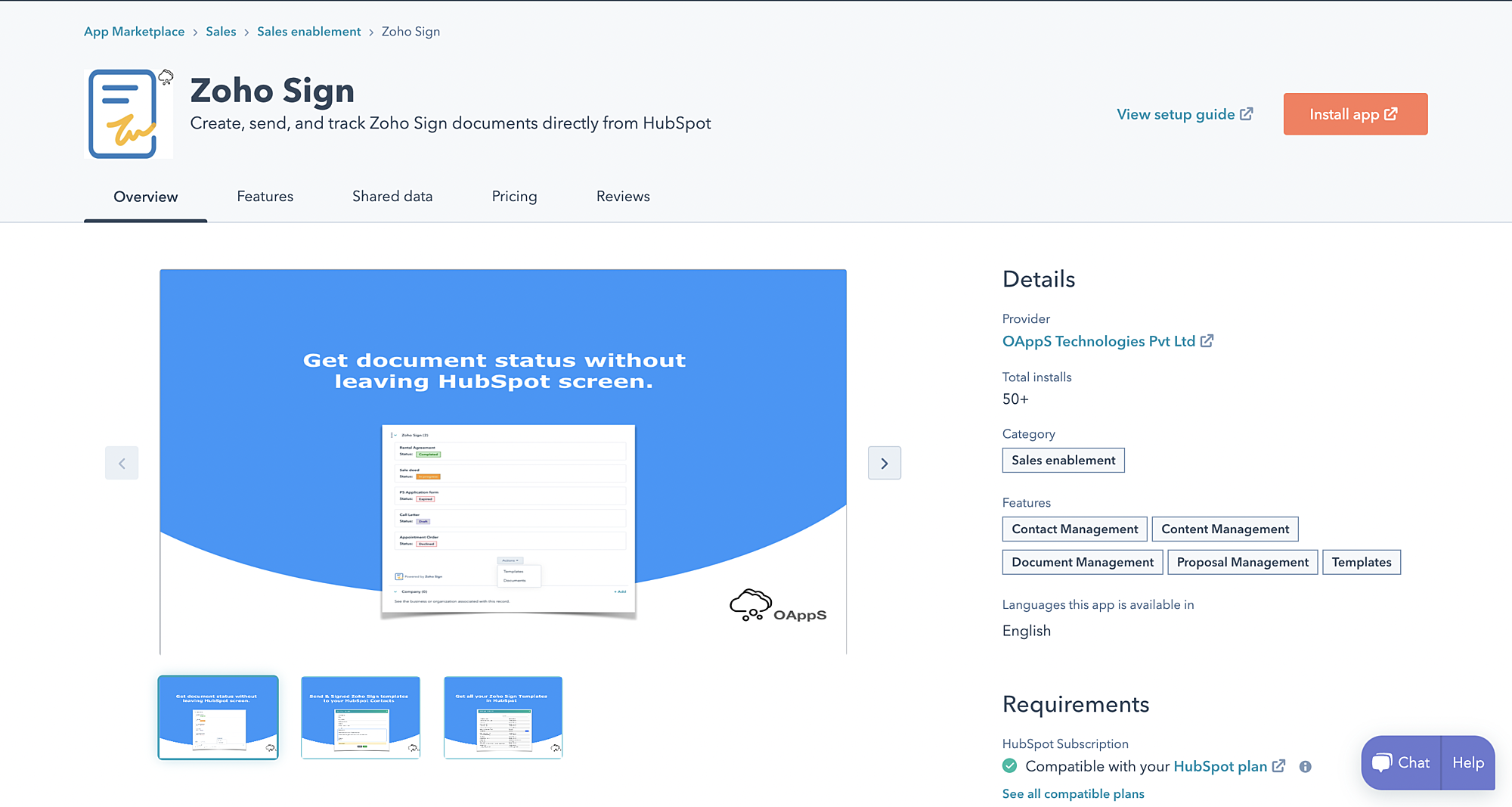Select the Proposal Management feature tag
The height and width of the screenshot is (807, 1512).
click(1243, 563)
